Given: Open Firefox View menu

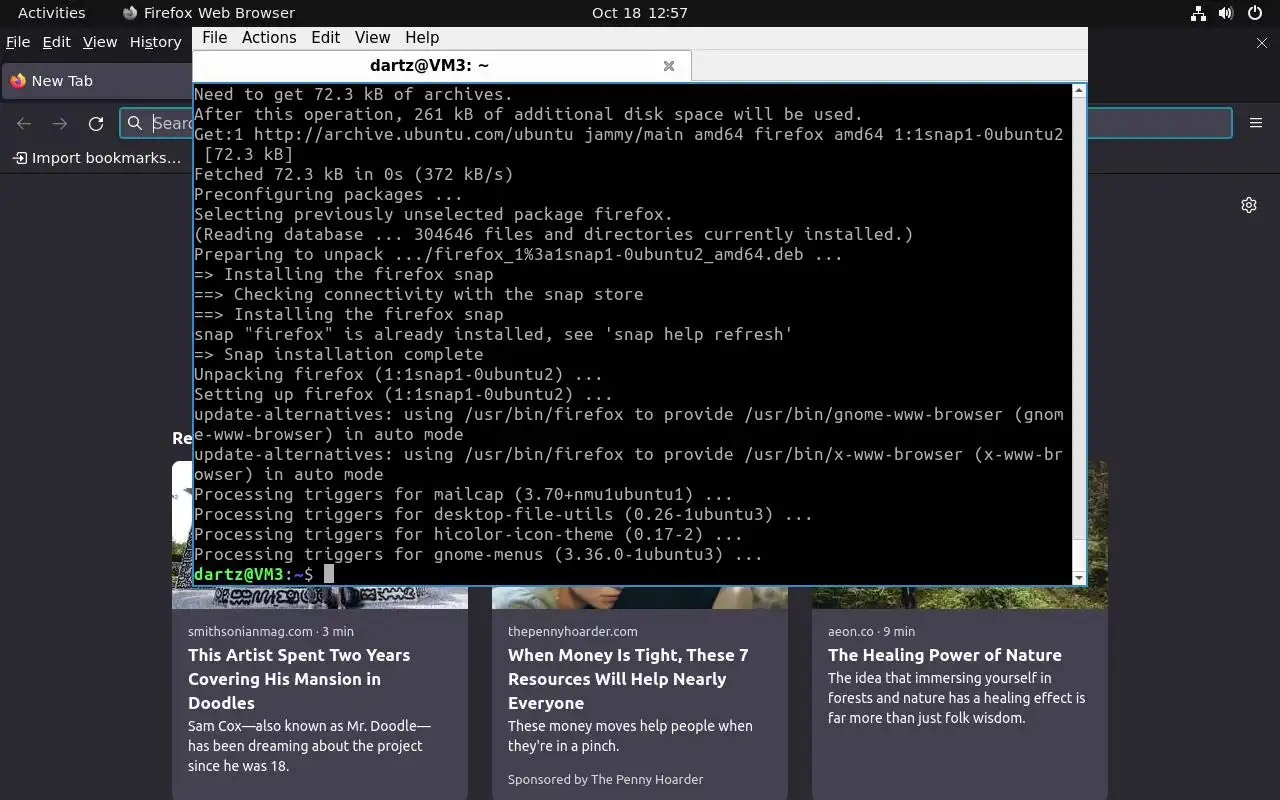Looking at the screenshot, I should click(100, 42).
